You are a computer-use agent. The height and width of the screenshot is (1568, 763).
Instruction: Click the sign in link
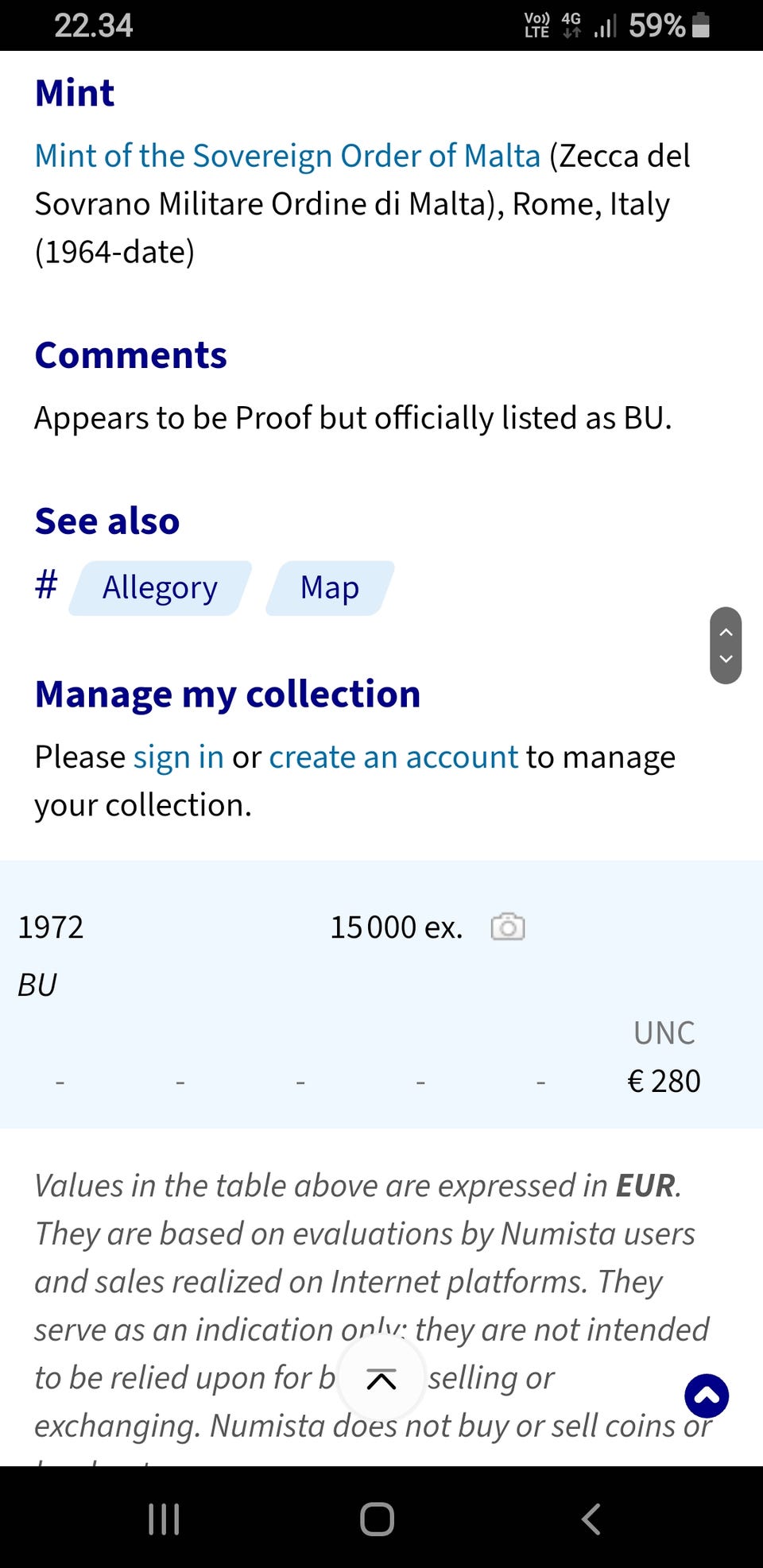(x=178, y=757)
